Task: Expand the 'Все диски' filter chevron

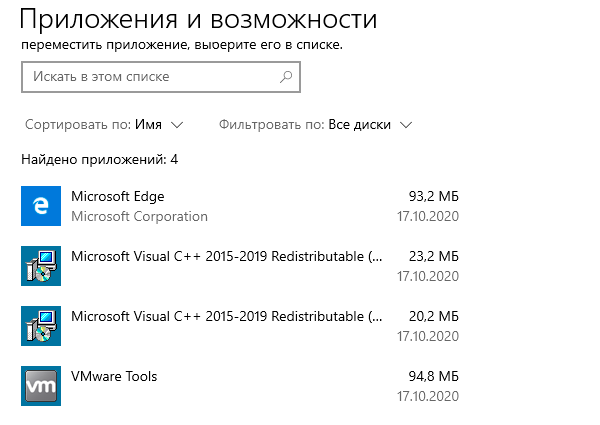Action: 405,125
